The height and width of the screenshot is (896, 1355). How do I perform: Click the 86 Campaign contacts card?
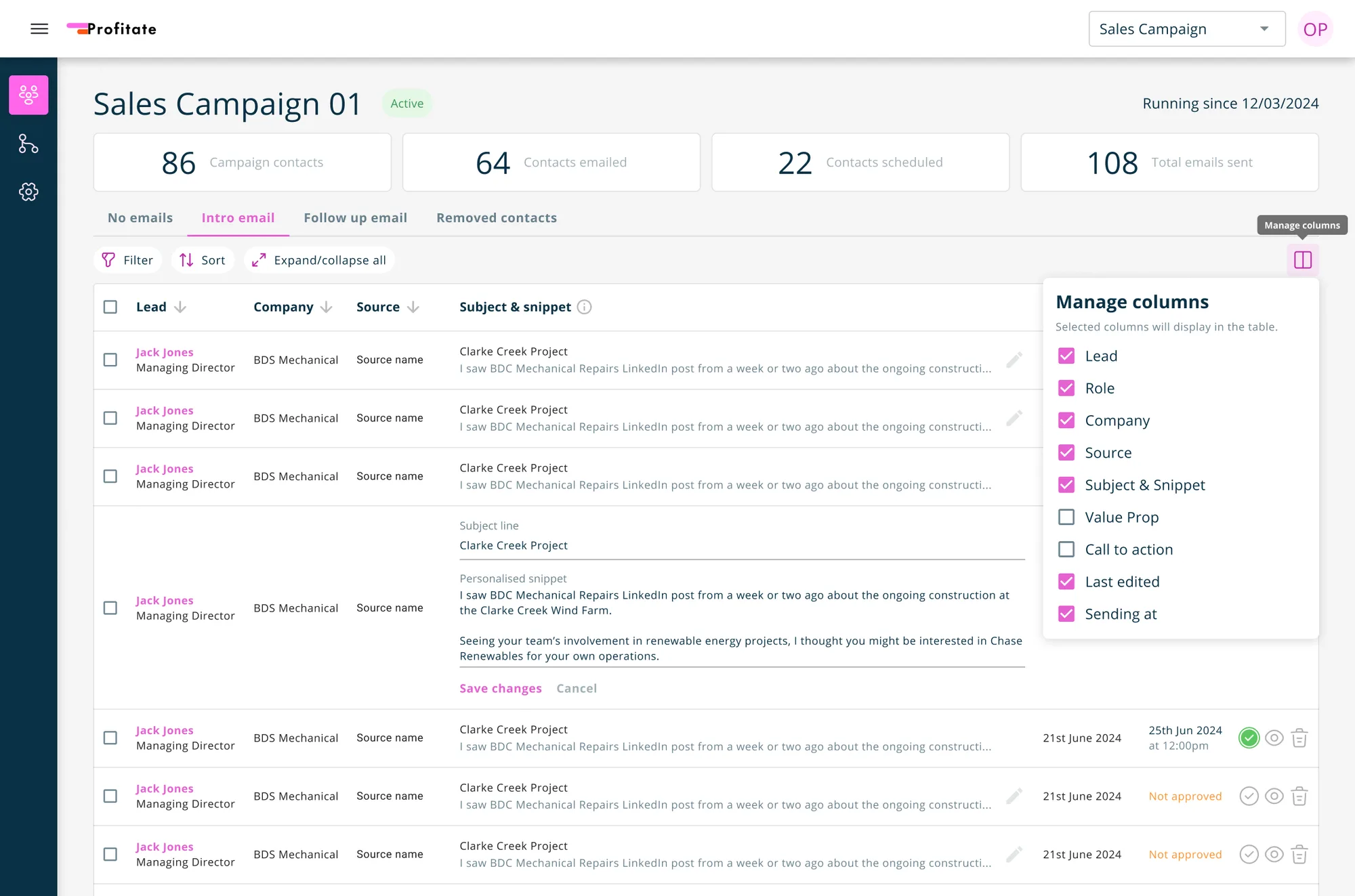[243, 163]
